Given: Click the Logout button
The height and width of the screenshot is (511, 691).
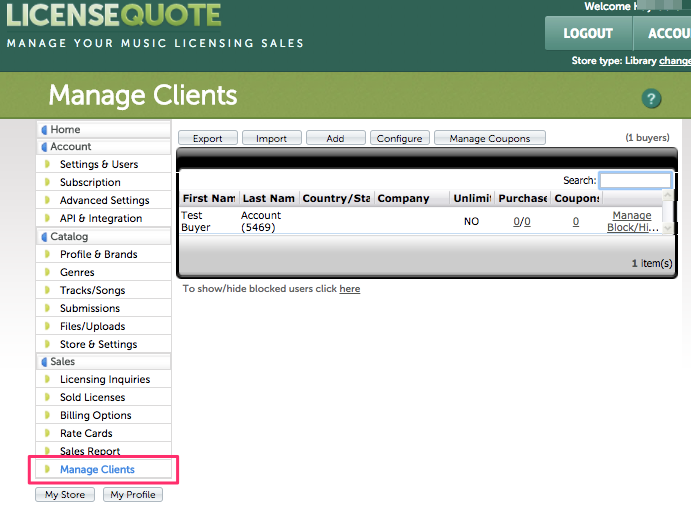Looking at the screenshot, I should 588,33.
